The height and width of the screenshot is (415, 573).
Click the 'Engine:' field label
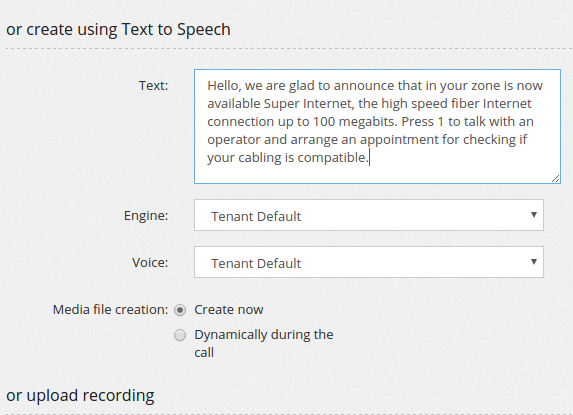pyautogui.click(x=146, y=216)
